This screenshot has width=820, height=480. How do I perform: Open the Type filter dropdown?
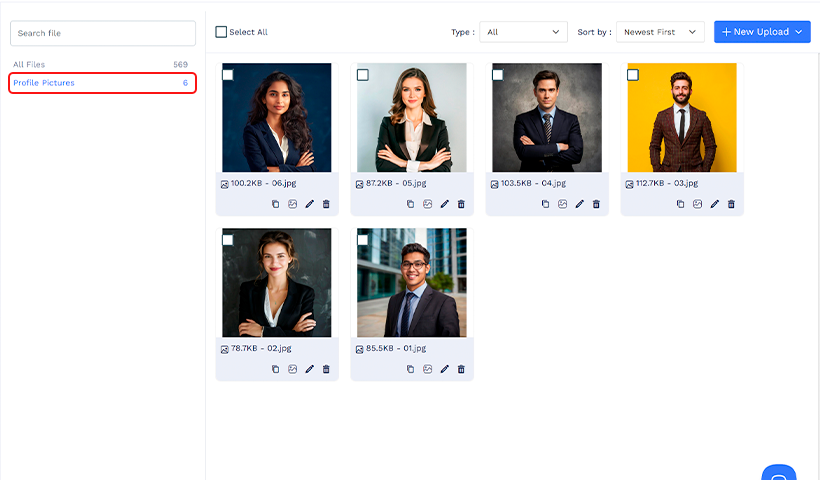[x=523, y=32]
